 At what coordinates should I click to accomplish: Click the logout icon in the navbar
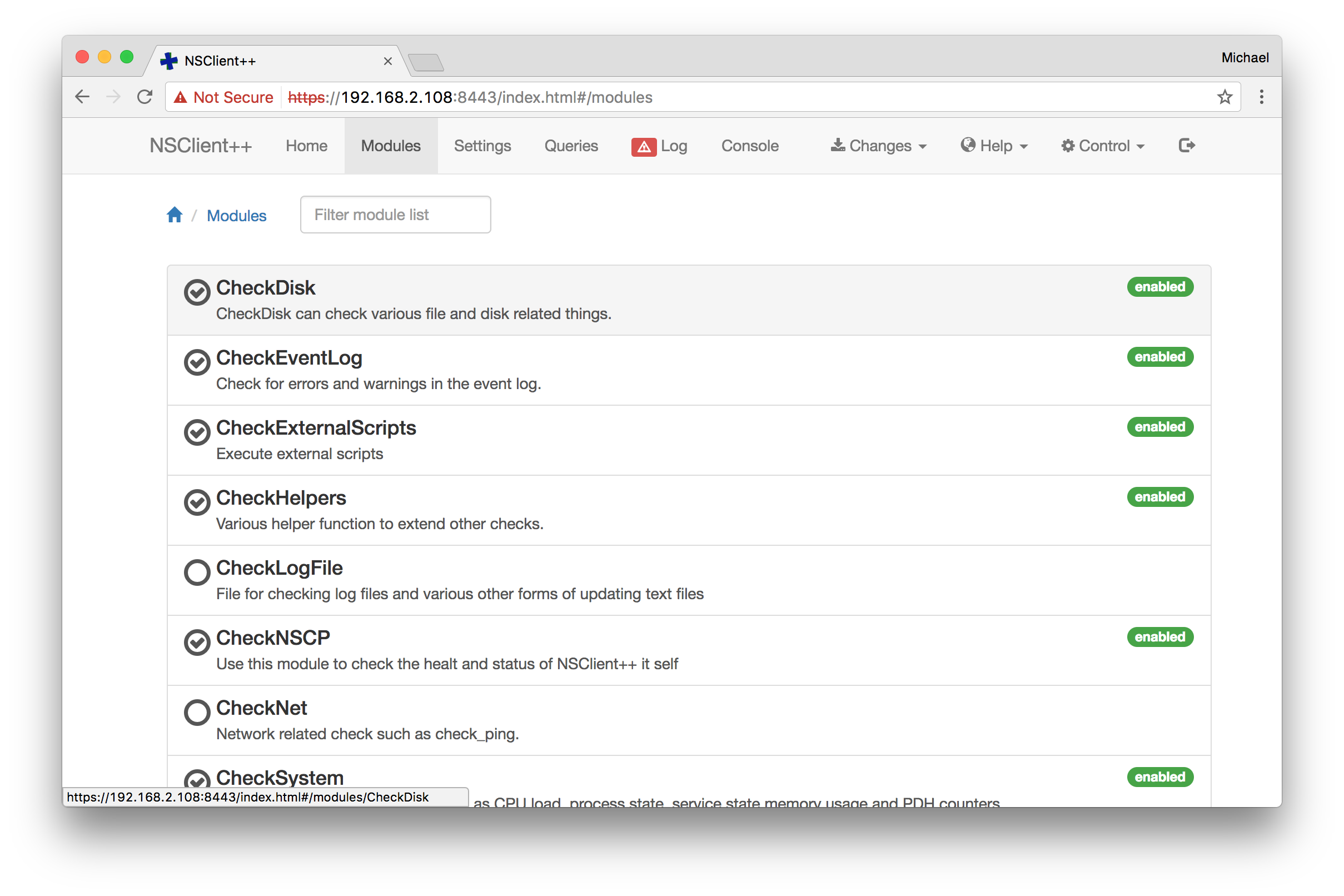point(1186,146)
